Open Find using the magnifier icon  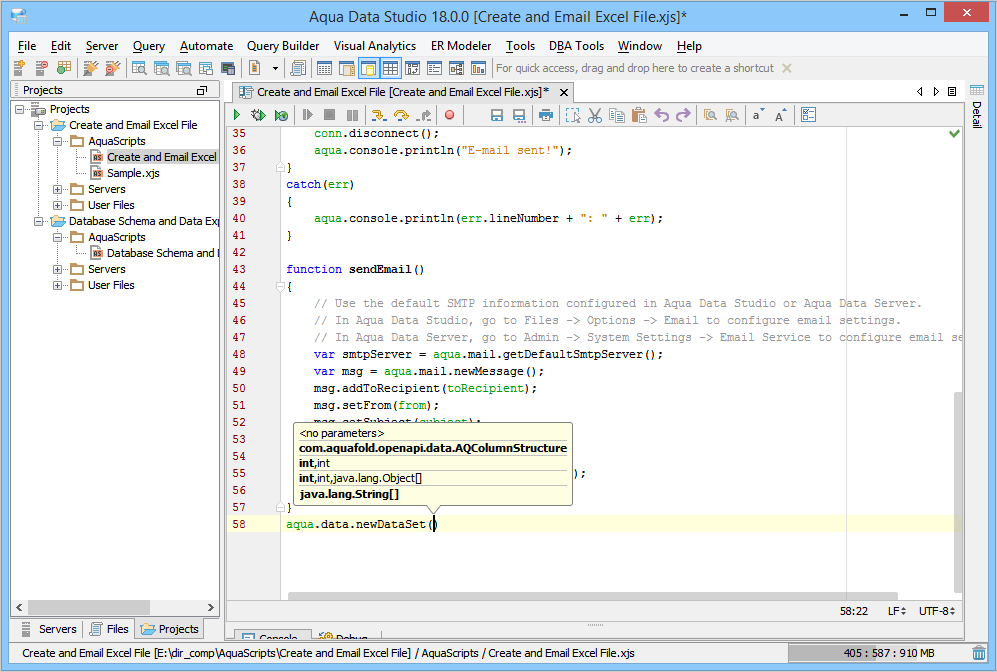tap(710, 115)
